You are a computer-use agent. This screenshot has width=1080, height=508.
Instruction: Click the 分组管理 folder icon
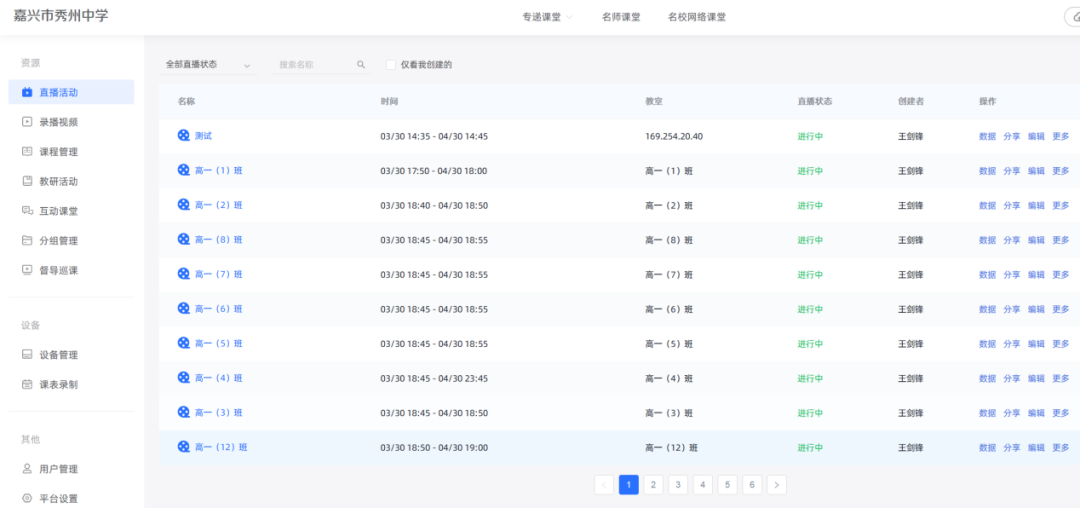[x=27, y=240]
